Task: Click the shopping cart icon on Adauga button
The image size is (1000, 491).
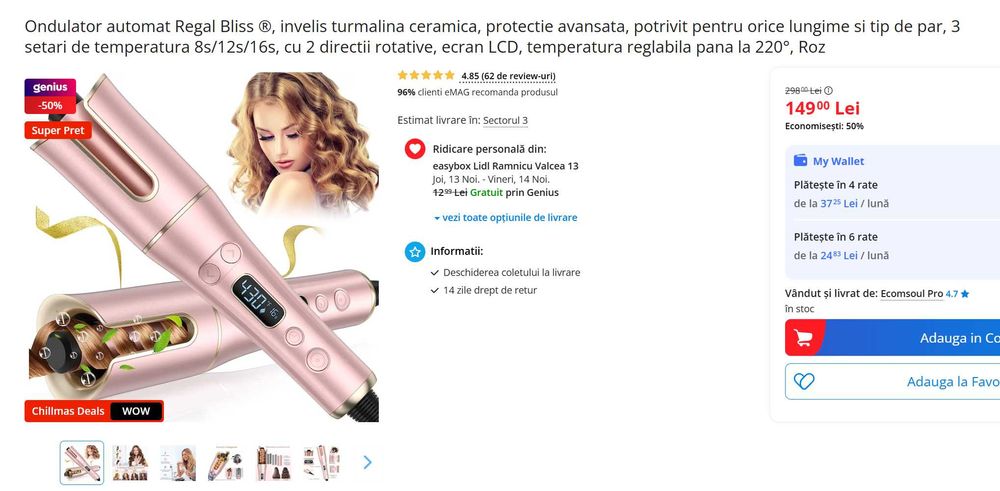Action: pos(803,338)
